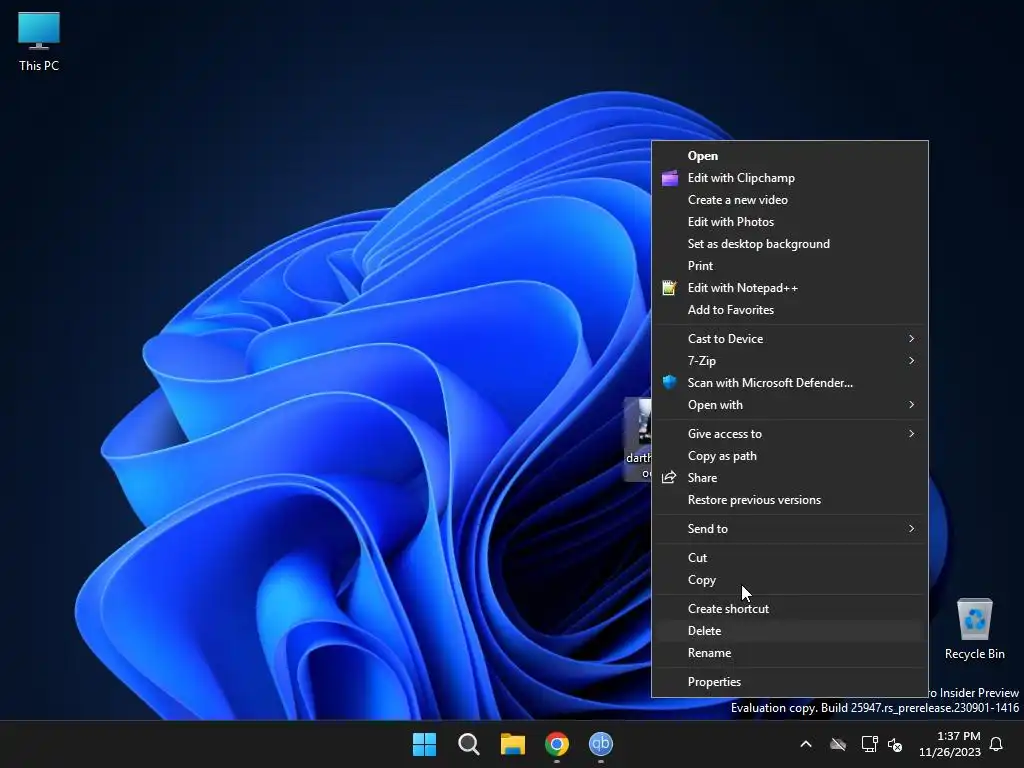Open the Windows Start button

(424, 744)
